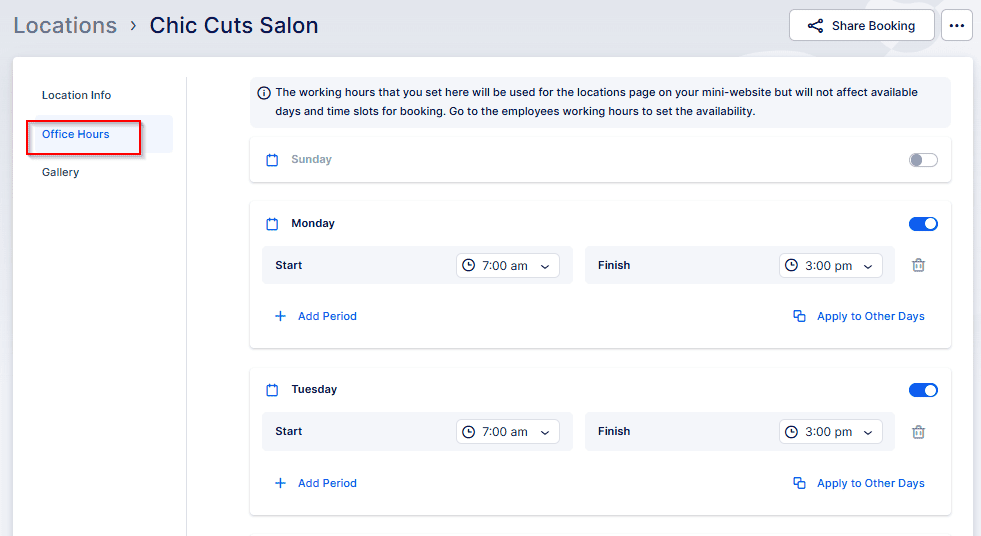Click the Sunday calendar icon
This screenshot has width=981, height=536.
(x=272, y=160)
